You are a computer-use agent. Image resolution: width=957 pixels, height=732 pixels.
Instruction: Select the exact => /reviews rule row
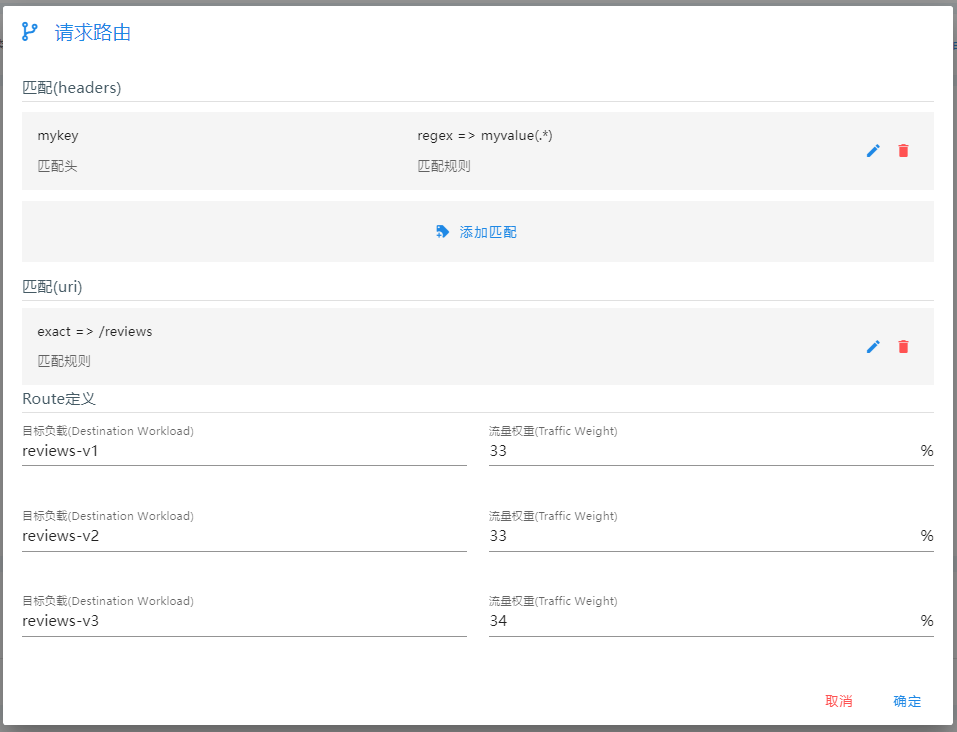pyautogui.click(x=478, y=346)
